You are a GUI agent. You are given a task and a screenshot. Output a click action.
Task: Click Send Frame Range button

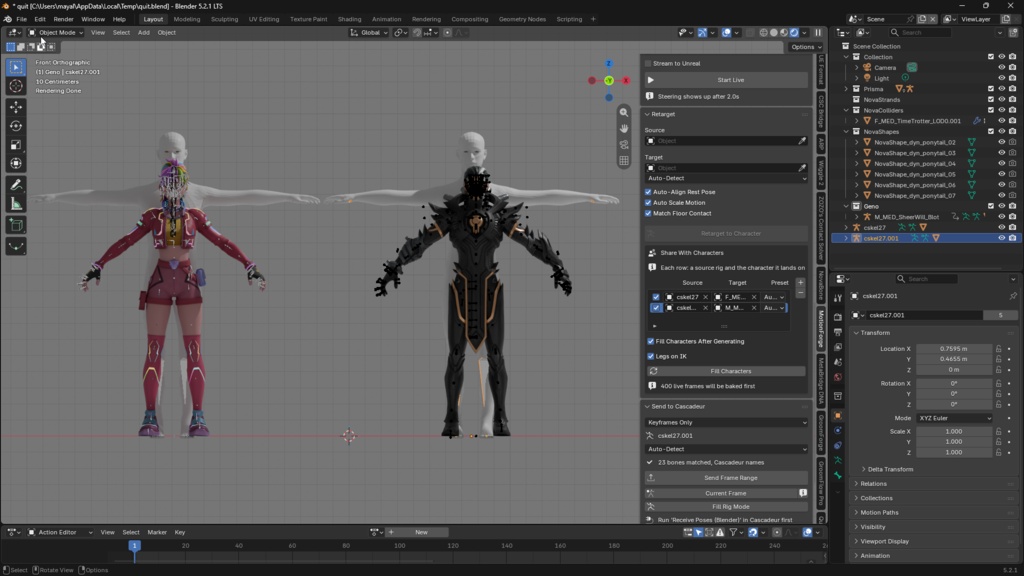click(726, 477)
